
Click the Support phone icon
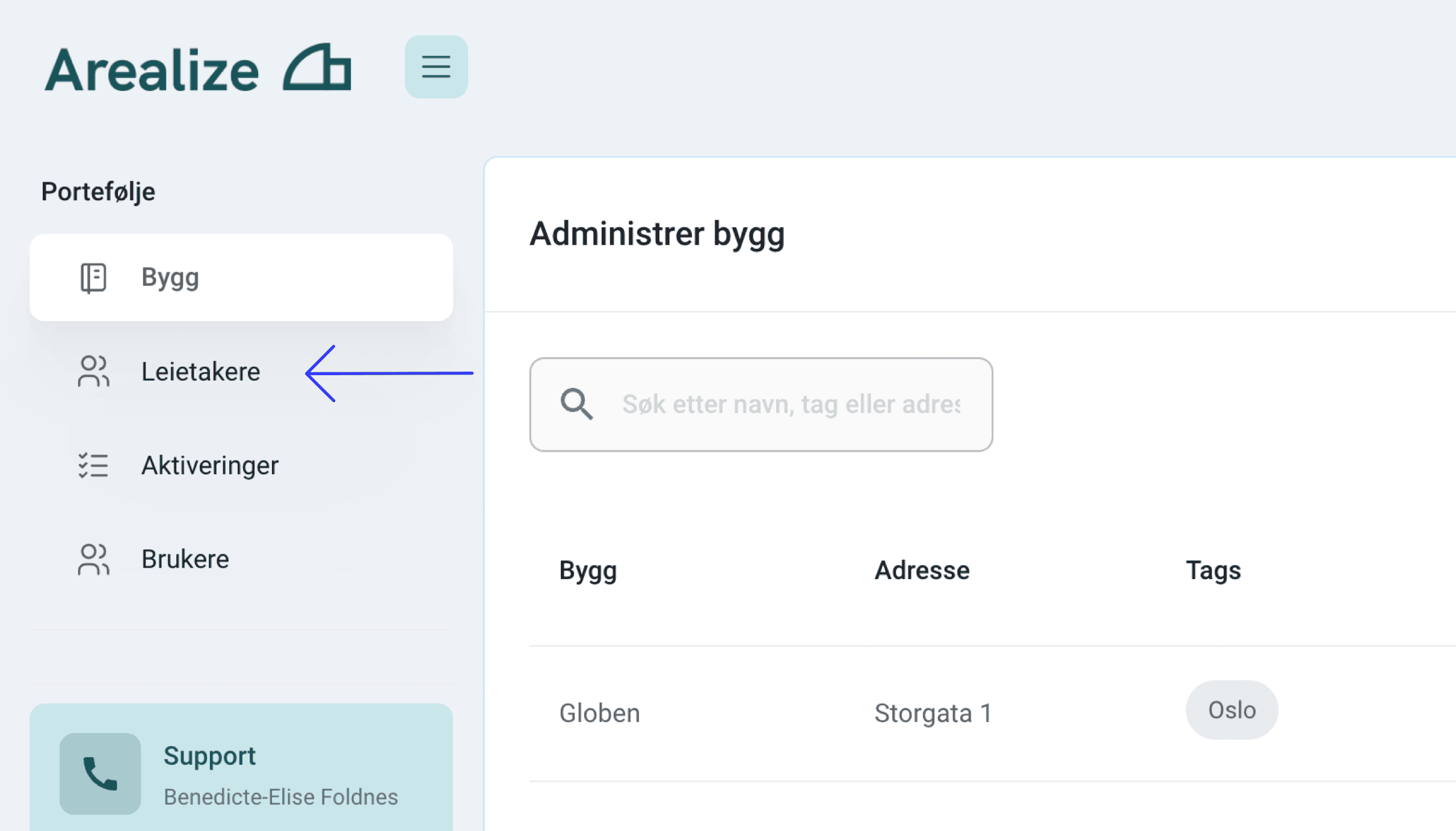pyautogui.click(x=100, y=773)
